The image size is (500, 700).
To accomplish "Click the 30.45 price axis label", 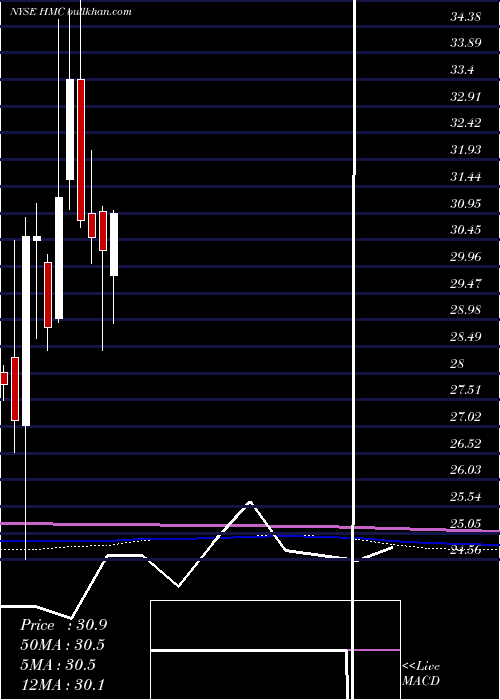I will pyautogui.click(x=466, y=230).
